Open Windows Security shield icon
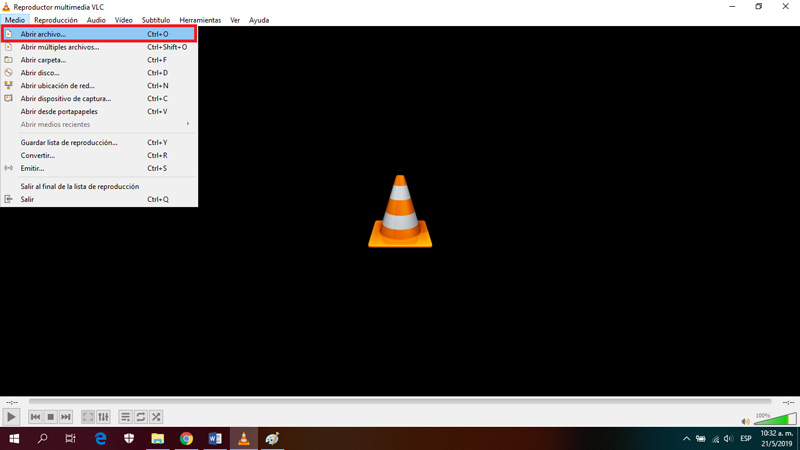The width and height of the screenshot is (800, 450). (129, 439)
